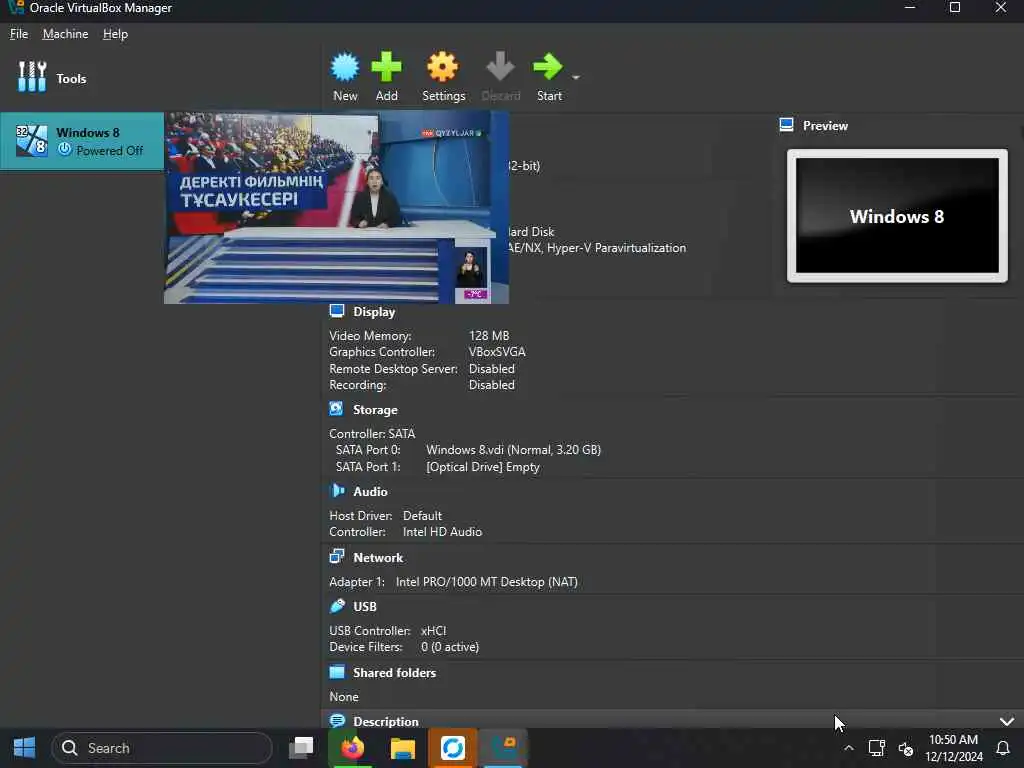This screenshot has height=768, width=1024.
Task: Click the Network section icon
Action: point(337,556)
